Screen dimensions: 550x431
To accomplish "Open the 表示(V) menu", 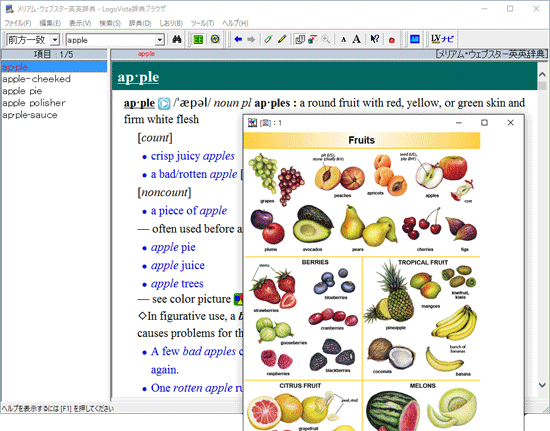I will tap(80, 23).
